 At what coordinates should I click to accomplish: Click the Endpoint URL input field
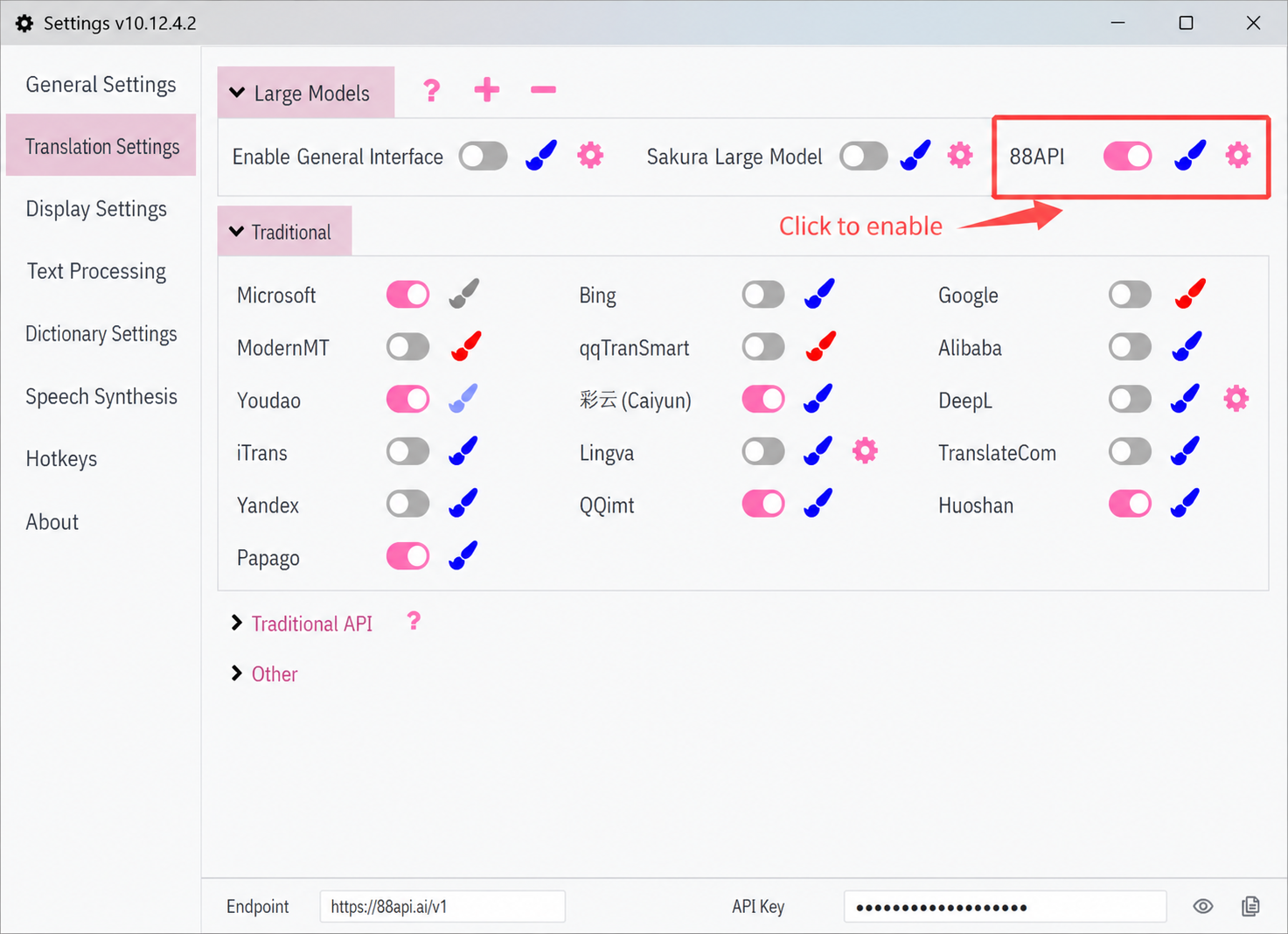(x=442, y=906)
